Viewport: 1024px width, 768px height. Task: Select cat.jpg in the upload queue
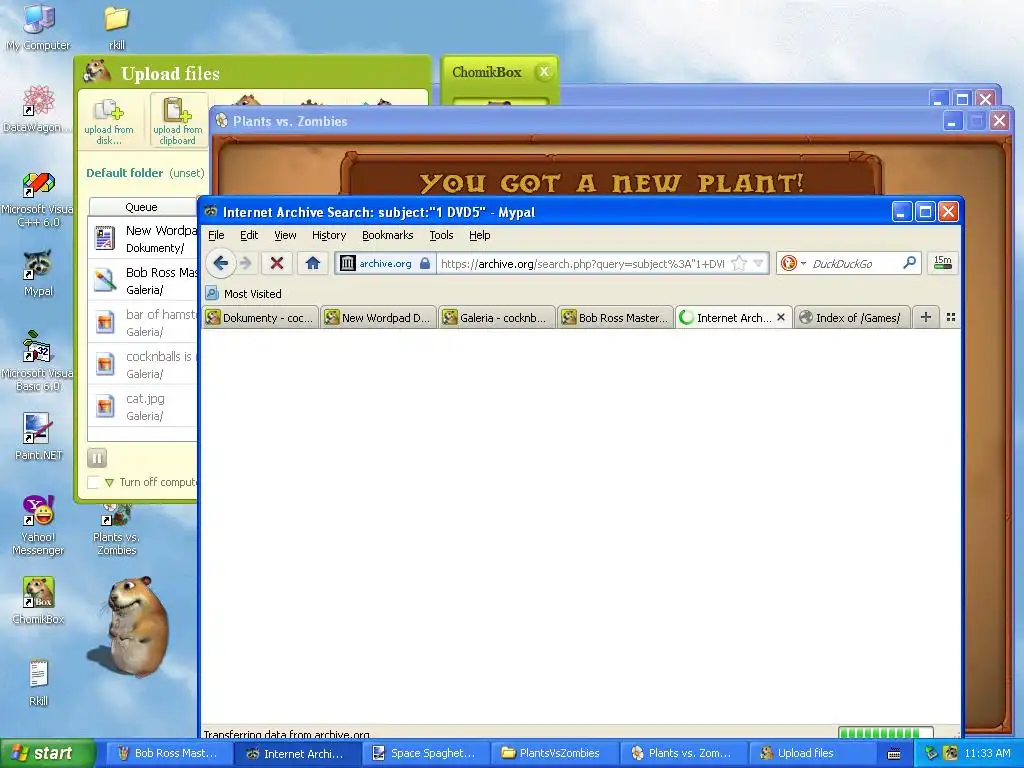coord(142,406)
